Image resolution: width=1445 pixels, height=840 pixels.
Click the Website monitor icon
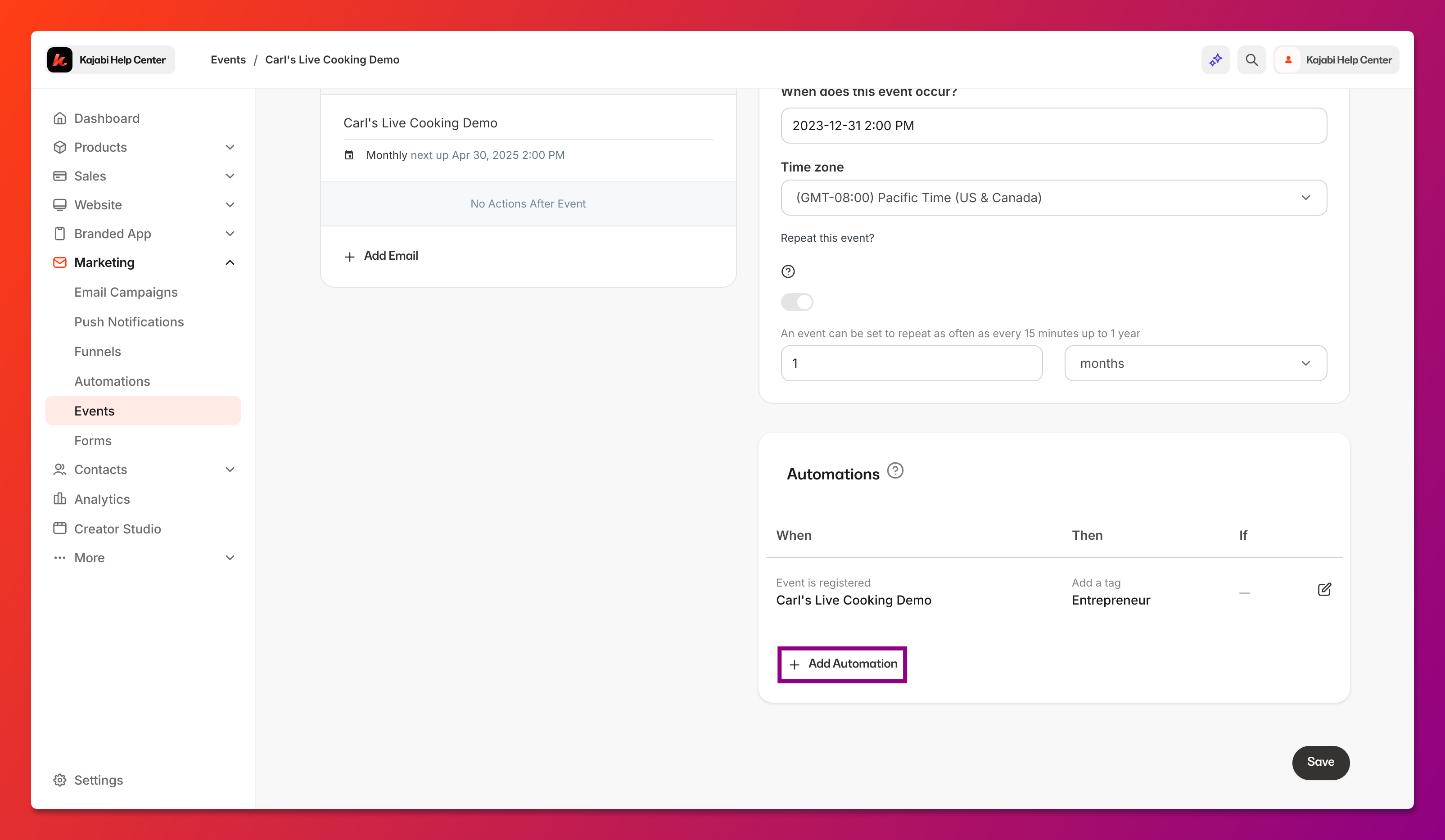tap(59, 205)
